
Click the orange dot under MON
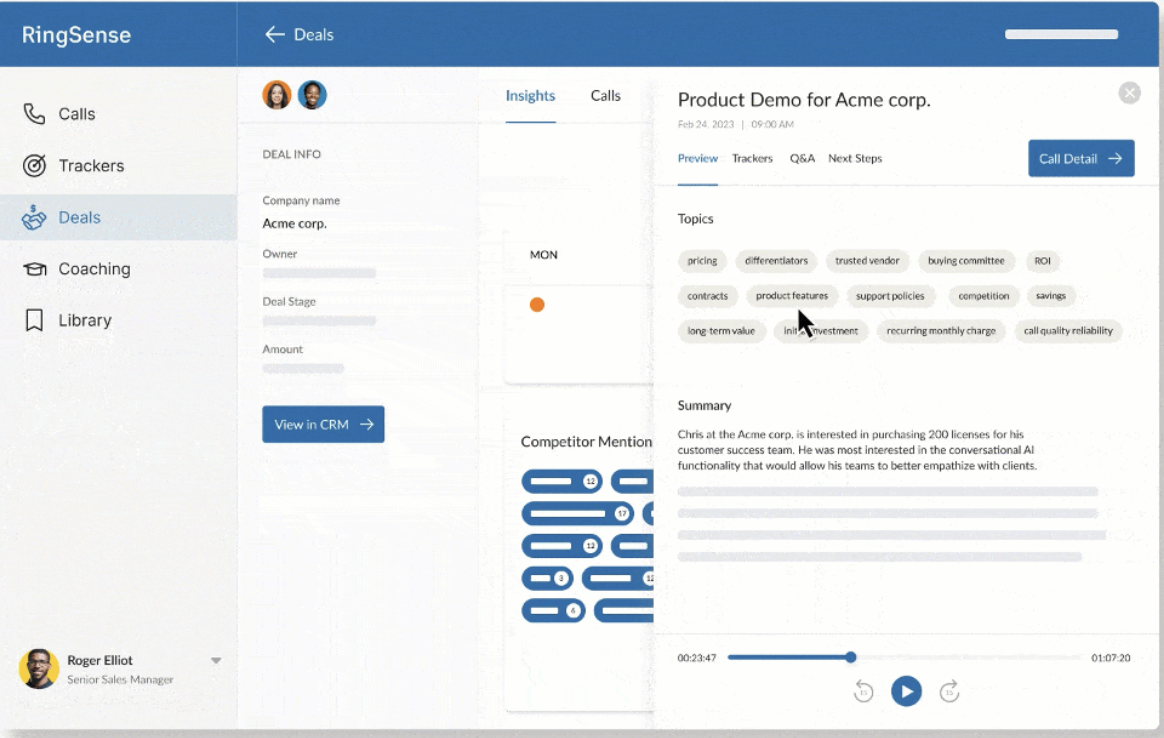click(537, 304)
